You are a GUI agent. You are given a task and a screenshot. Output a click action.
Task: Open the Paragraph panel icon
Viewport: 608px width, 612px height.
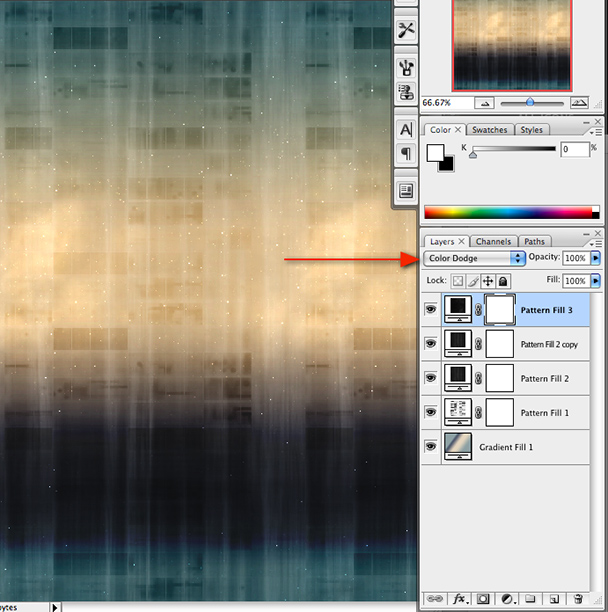[x=406, y=153]
